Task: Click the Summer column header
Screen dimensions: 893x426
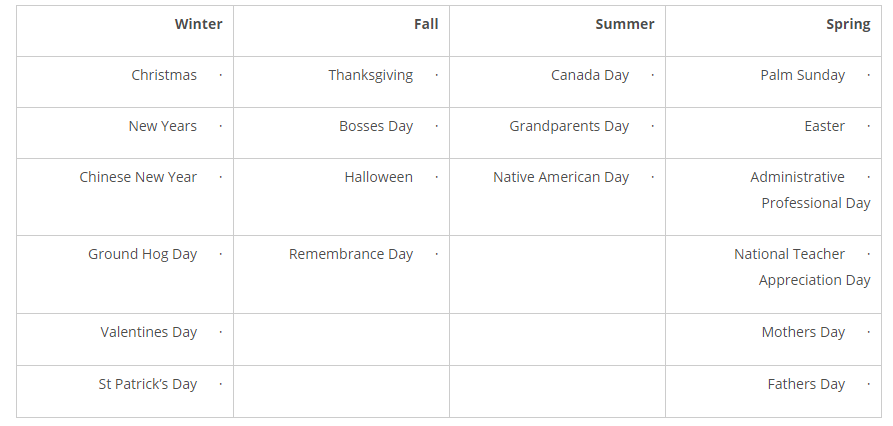Action: [x=624, y=24]
